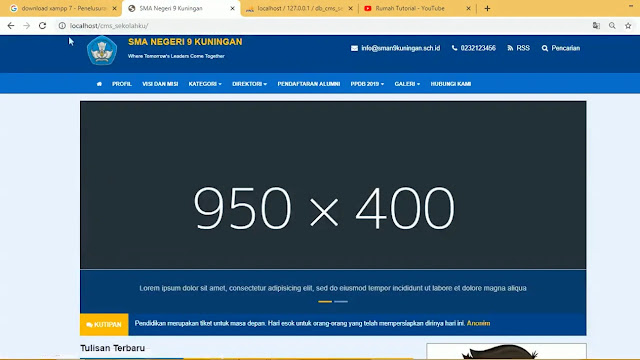
Task: Select the second gray slide indicator
Action: tap(341, 302)
